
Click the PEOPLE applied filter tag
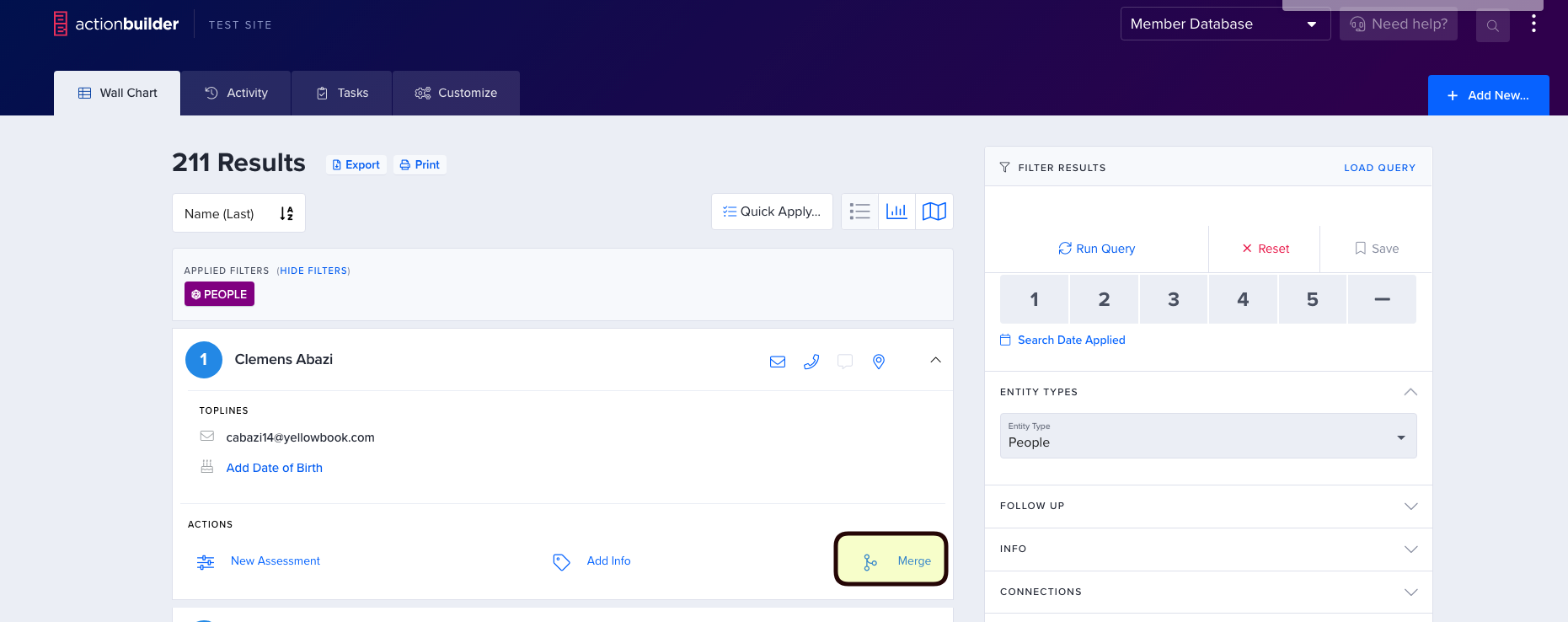[x=219, y=294]
